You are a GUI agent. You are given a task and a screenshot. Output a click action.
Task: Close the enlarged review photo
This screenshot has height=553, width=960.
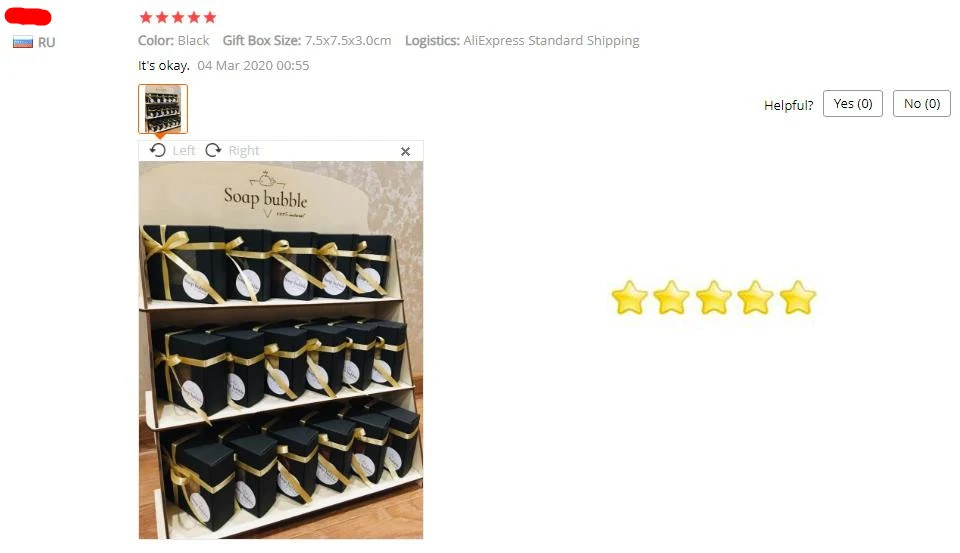click(x=405, y=151)
